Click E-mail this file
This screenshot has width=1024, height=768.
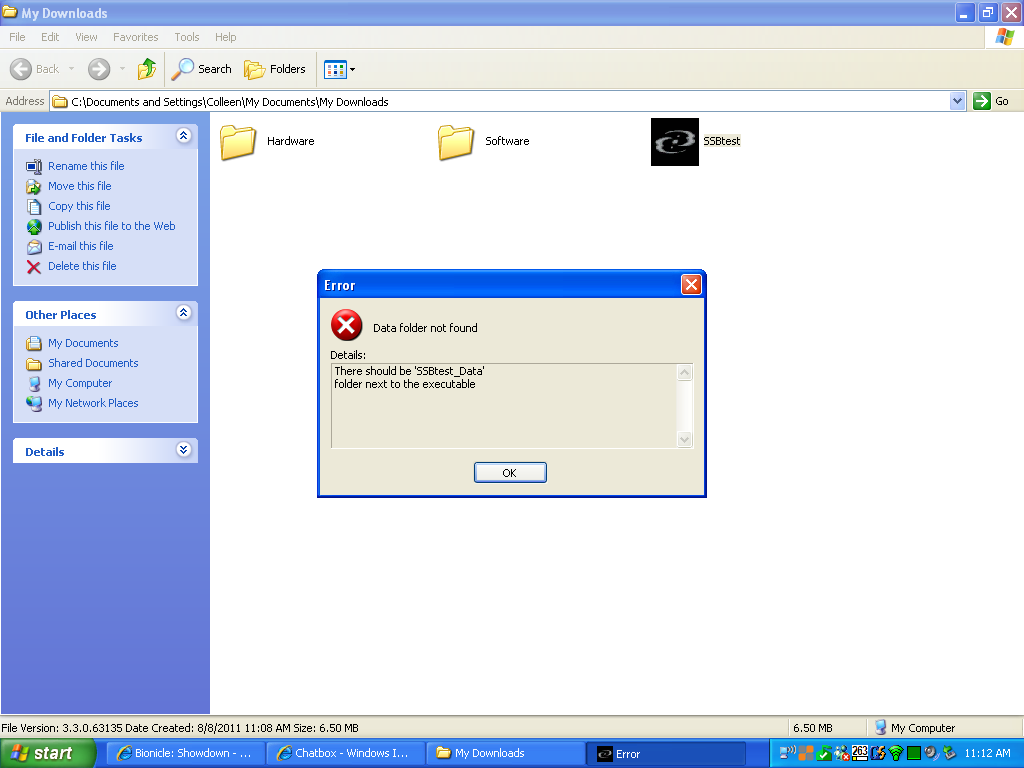(x=80, y=246)
